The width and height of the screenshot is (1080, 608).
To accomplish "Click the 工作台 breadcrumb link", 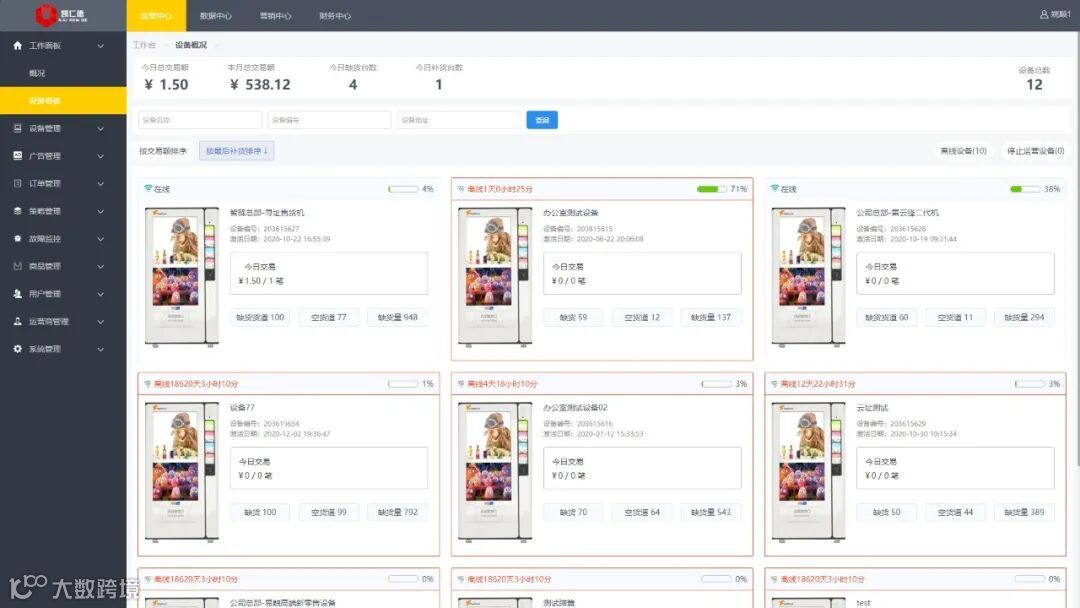I will (144, 45).
